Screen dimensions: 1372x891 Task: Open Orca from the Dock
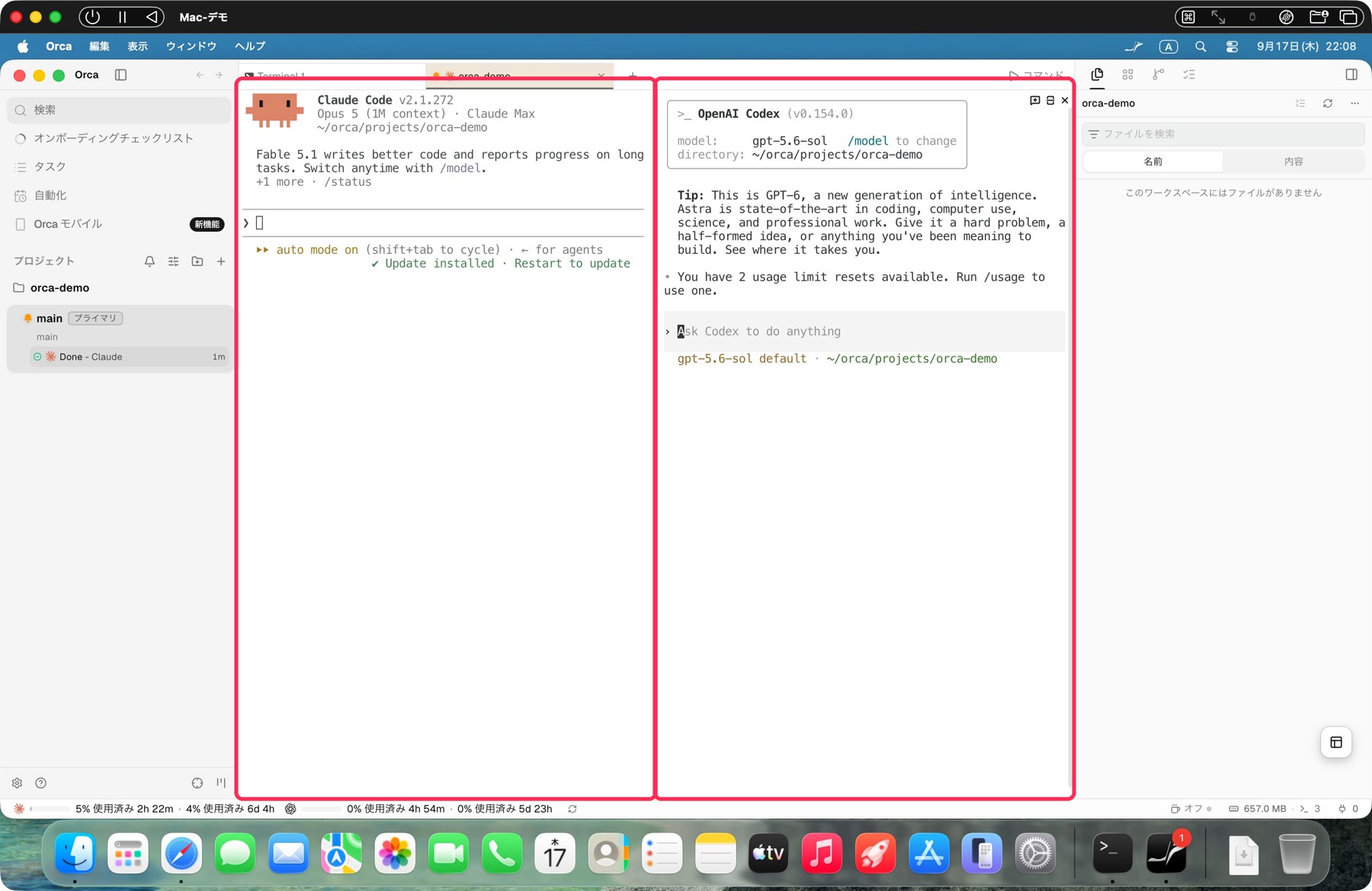click(1166, 853)
